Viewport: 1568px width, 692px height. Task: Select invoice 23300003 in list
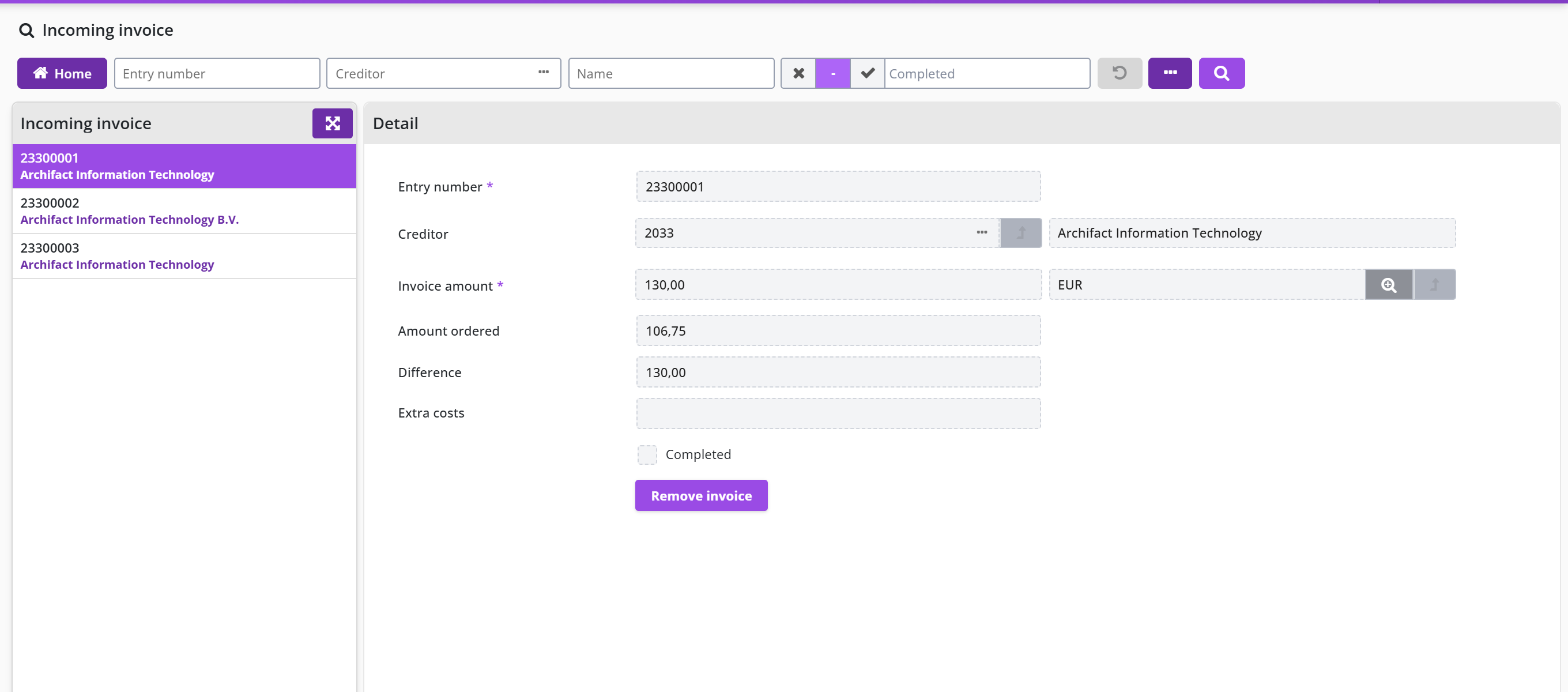(x=184, y=256)
